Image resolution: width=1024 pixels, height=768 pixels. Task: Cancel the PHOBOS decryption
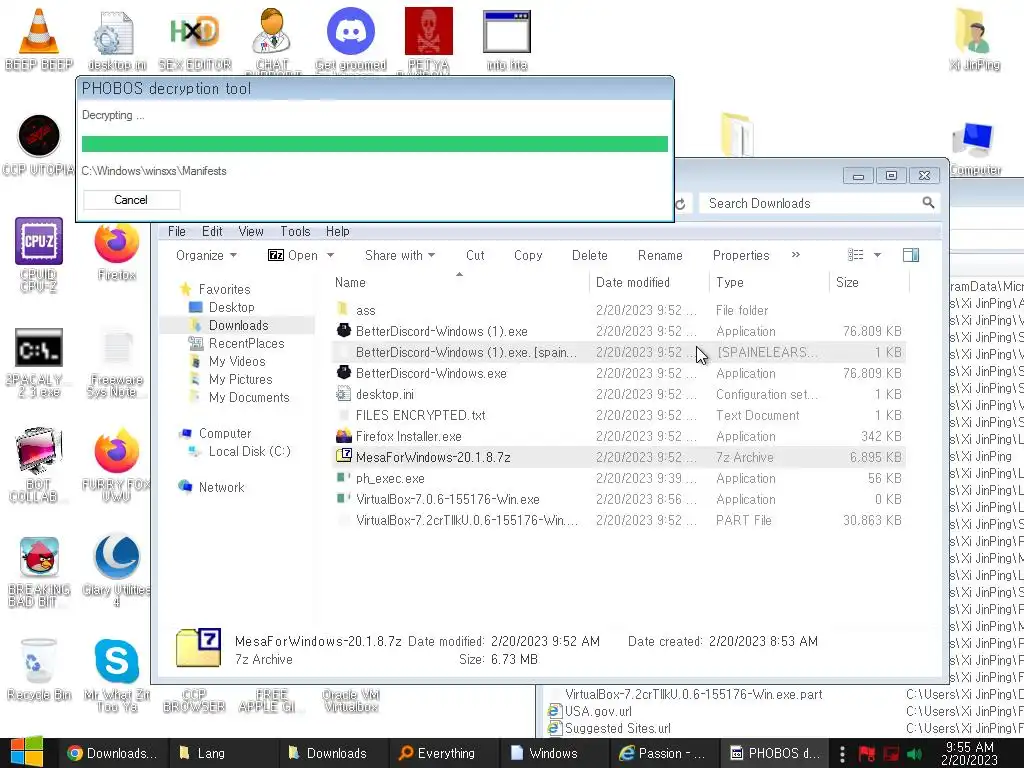click(131, 200)
